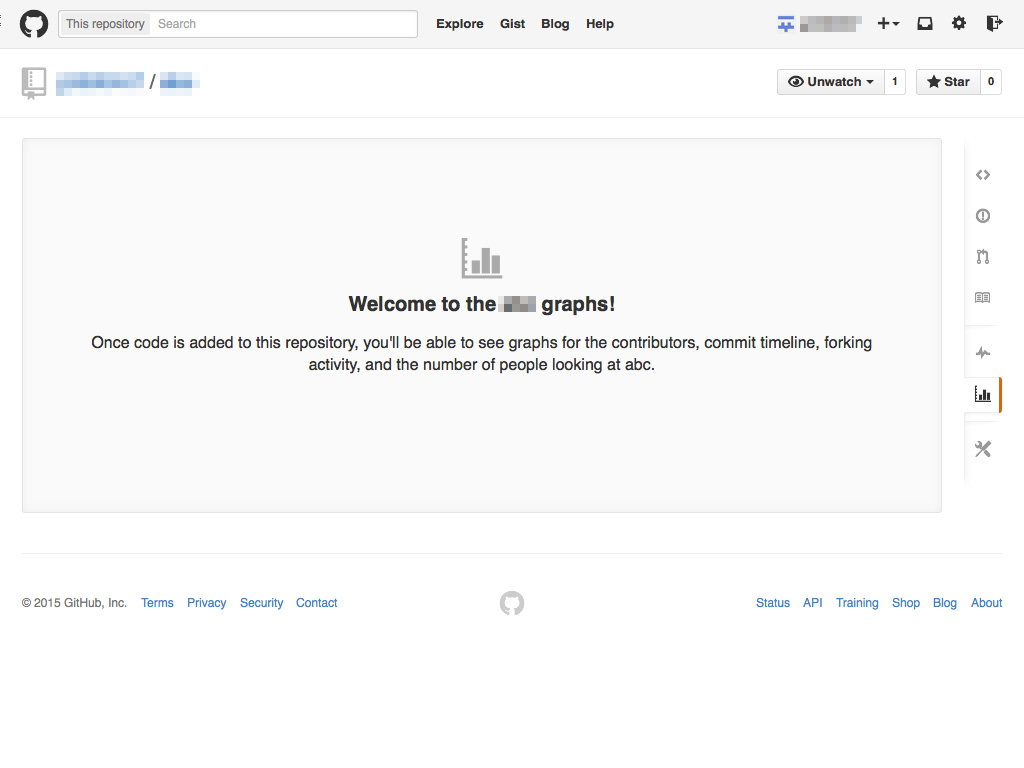The image size is (1024, 768).
Task: Open notifications inbox icon in header
Action: point(925,24)
